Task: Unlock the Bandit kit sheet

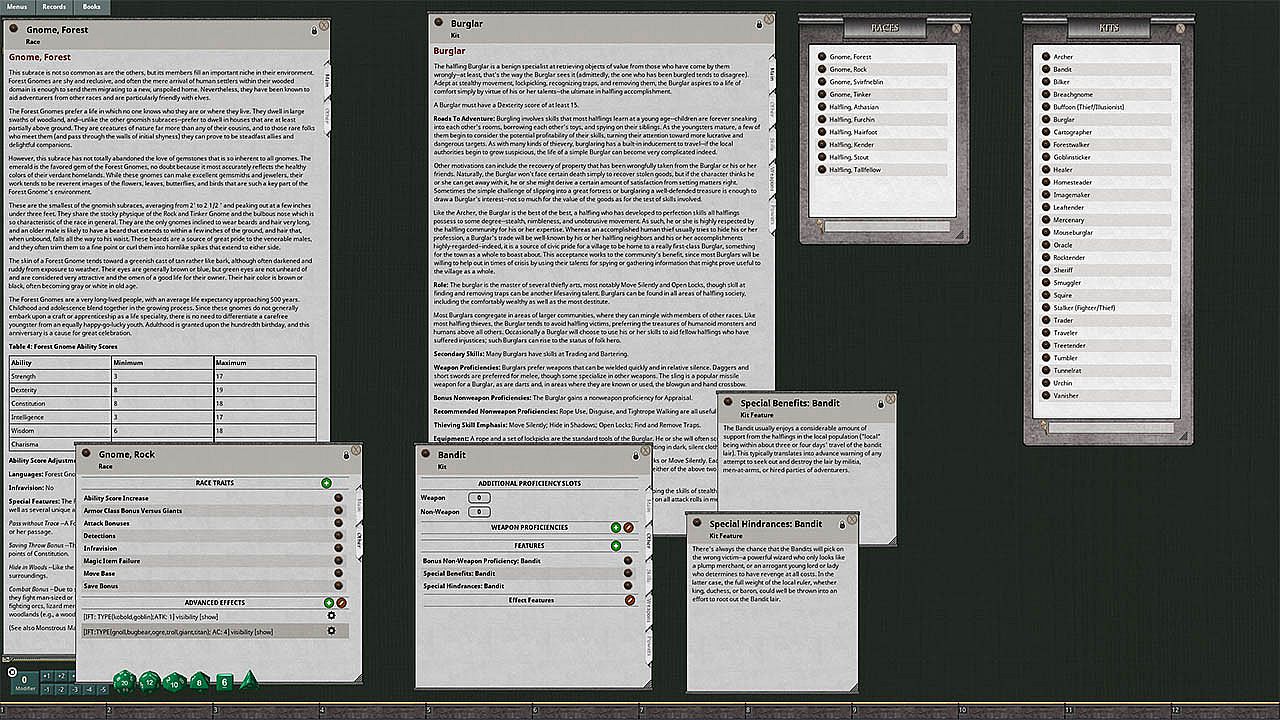Action: click(635, 455)
